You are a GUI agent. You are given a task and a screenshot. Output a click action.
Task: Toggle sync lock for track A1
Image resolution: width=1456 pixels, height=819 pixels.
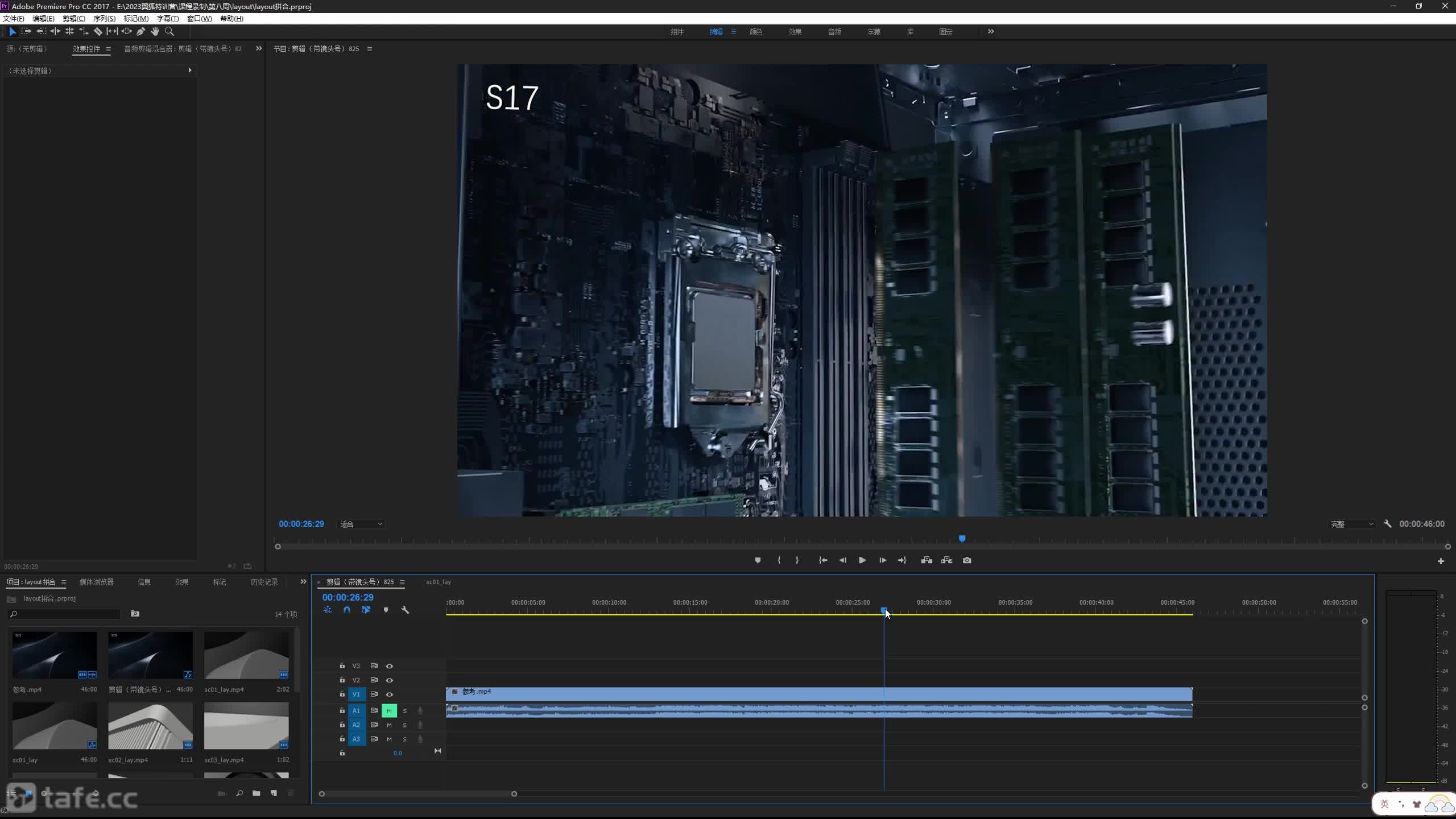point(374,711)
